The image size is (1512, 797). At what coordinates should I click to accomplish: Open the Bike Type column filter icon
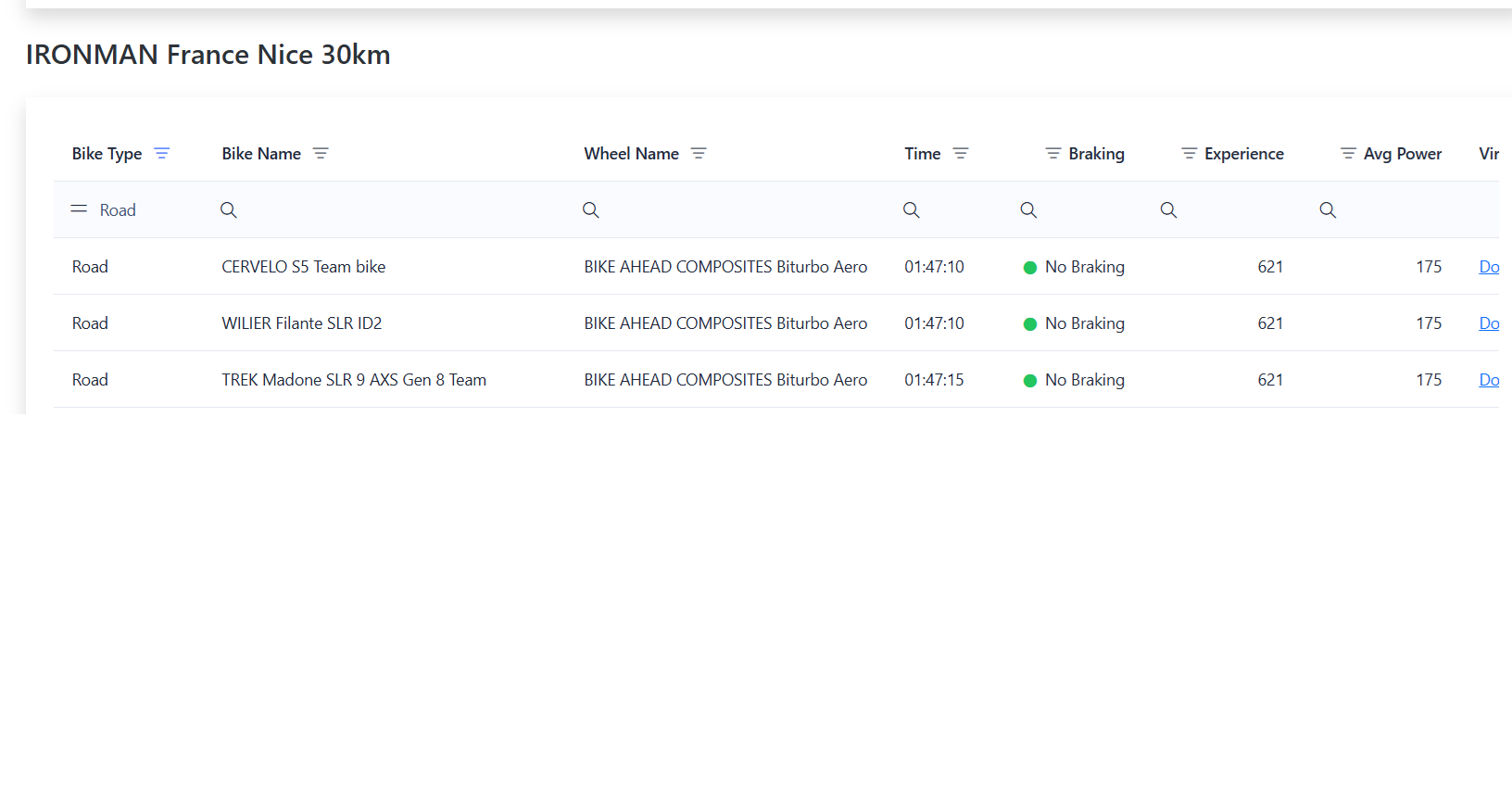[162, 154]
